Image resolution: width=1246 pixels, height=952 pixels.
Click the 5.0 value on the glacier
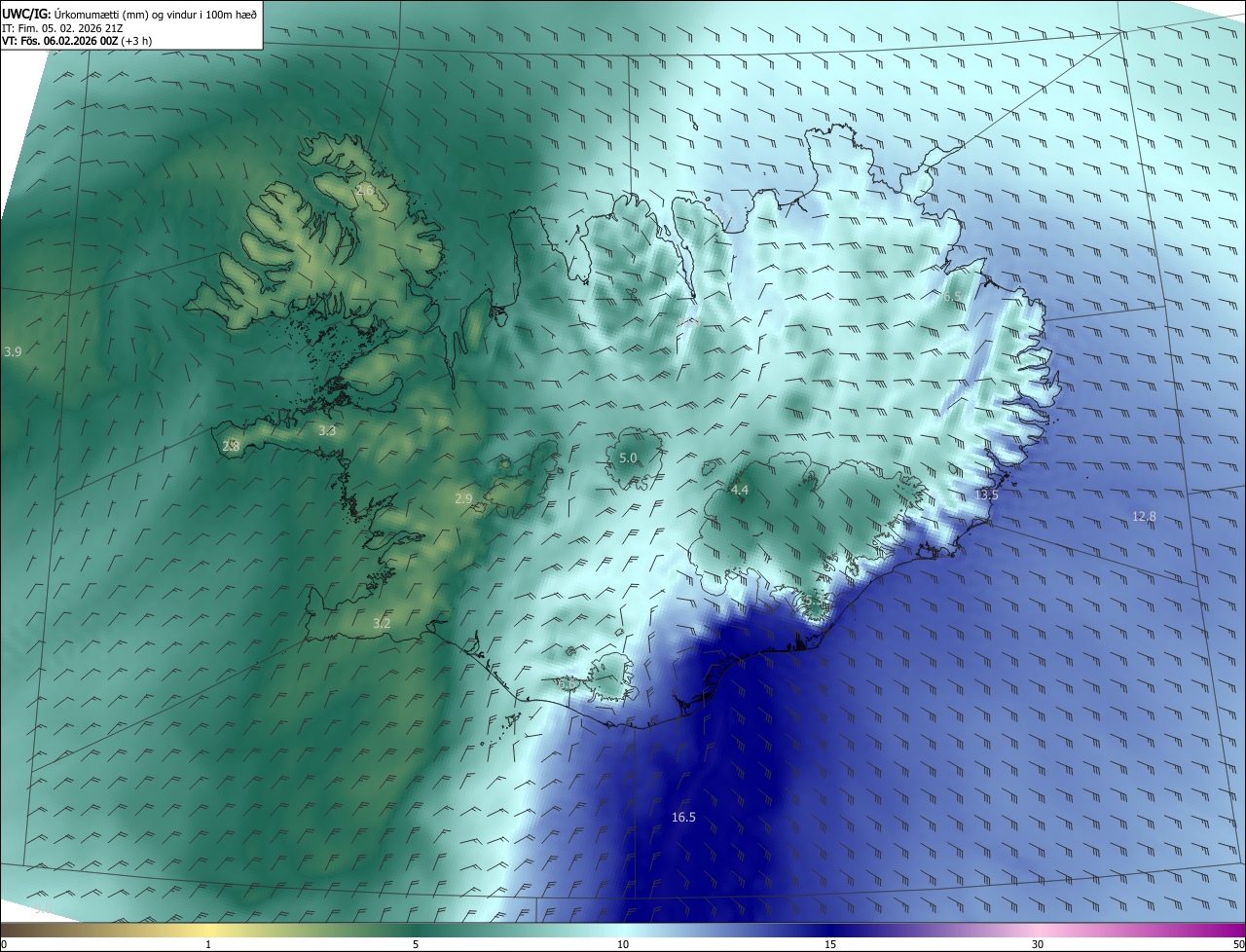pos(628,458)
